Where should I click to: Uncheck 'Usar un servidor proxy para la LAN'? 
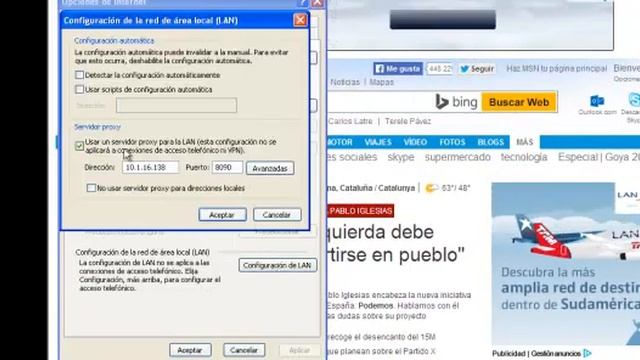click(x=80, y=146)
